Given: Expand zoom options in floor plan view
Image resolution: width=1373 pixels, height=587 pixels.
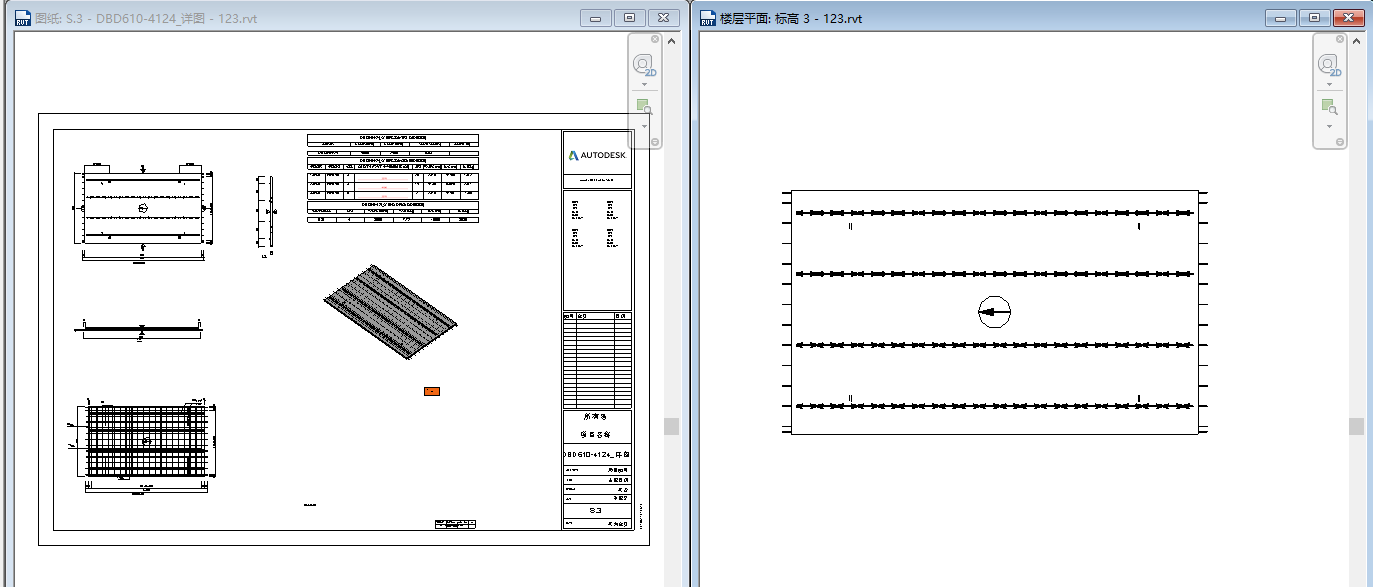Looking at the screenshot, I should point(1328,126).
